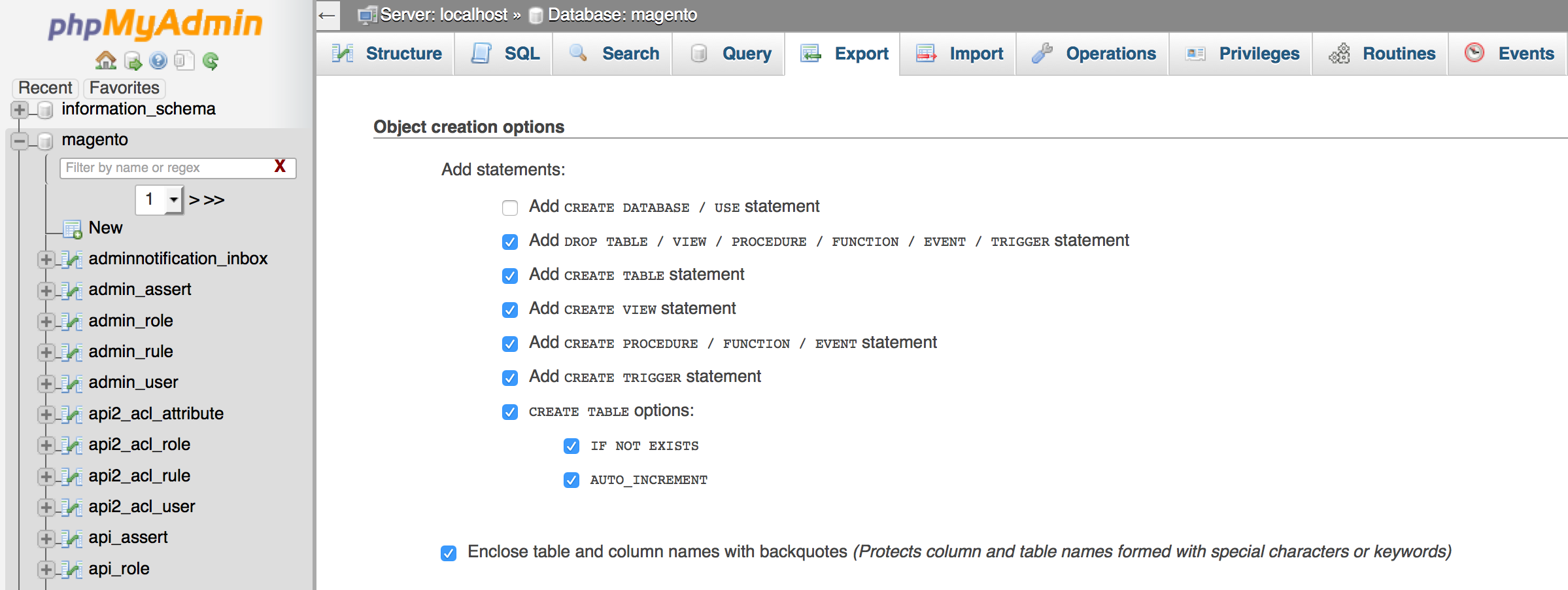Enable Add CREATE DATABASE / USE statement checkbox

pyautogui.click(x=510, y=208)
